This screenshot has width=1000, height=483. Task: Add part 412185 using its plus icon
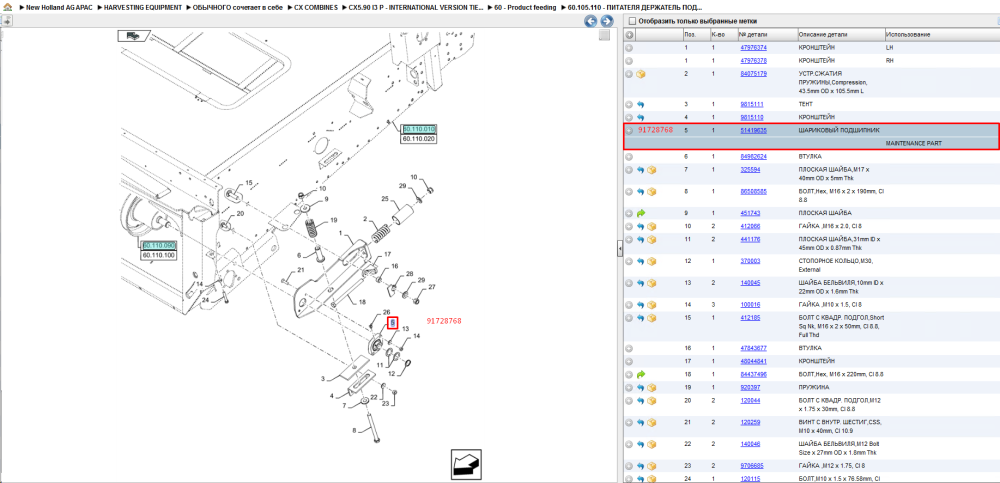tap(629, 318)
